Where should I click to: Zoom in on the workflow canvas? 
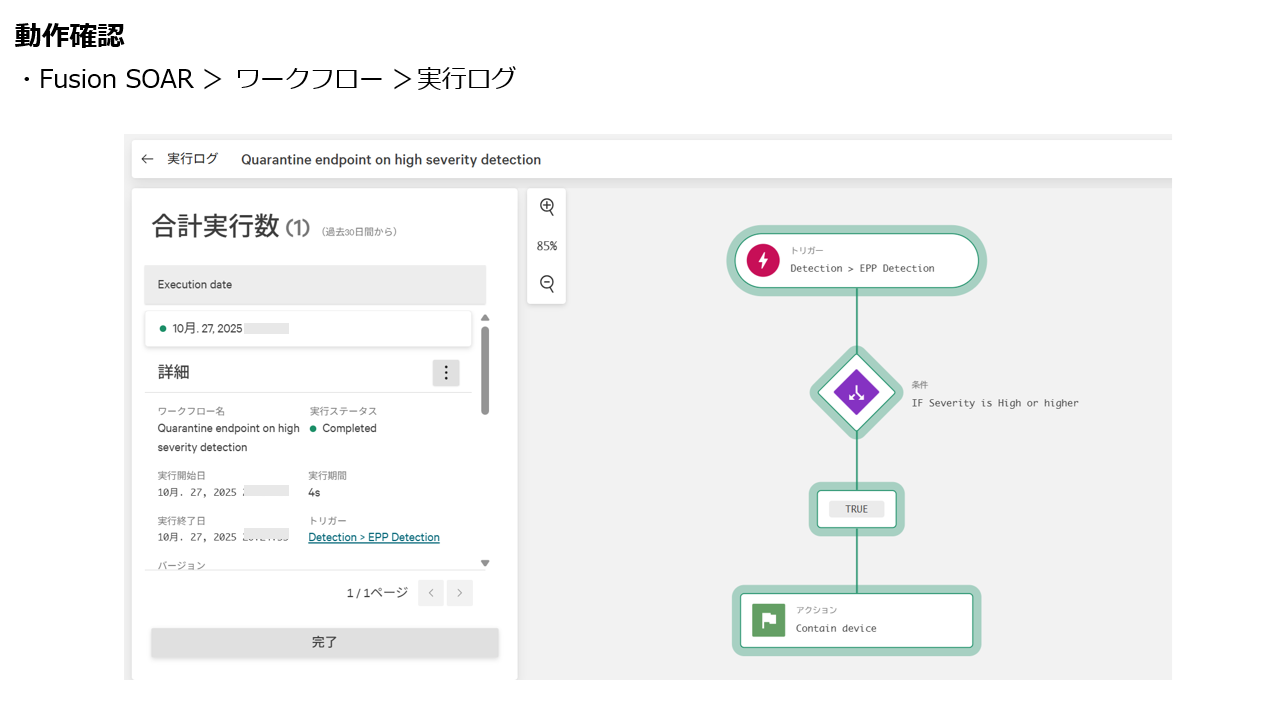coord(547,207)
